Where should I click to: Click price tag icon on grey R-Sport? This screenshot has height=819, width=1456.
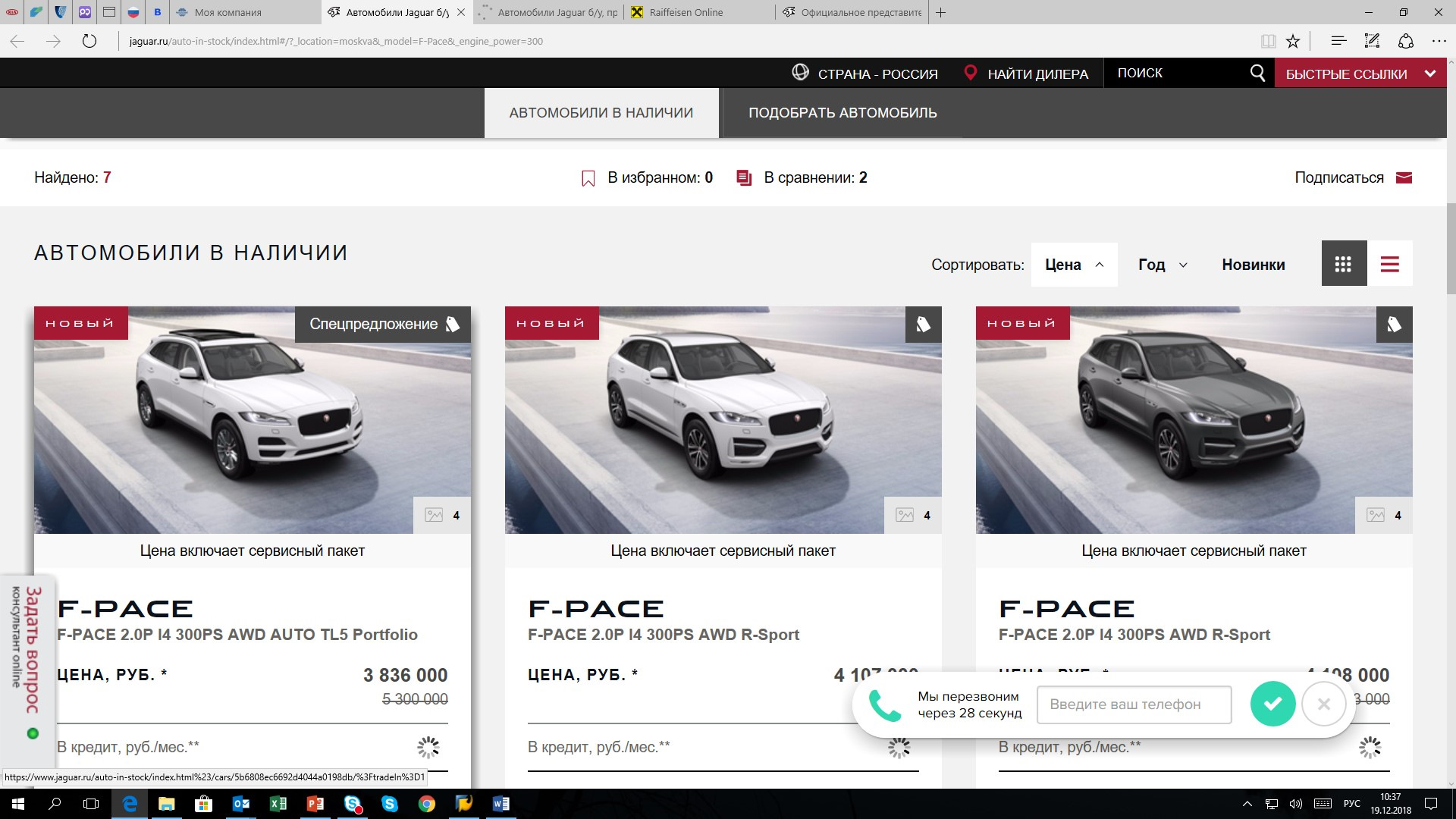tap(1395, 325)
